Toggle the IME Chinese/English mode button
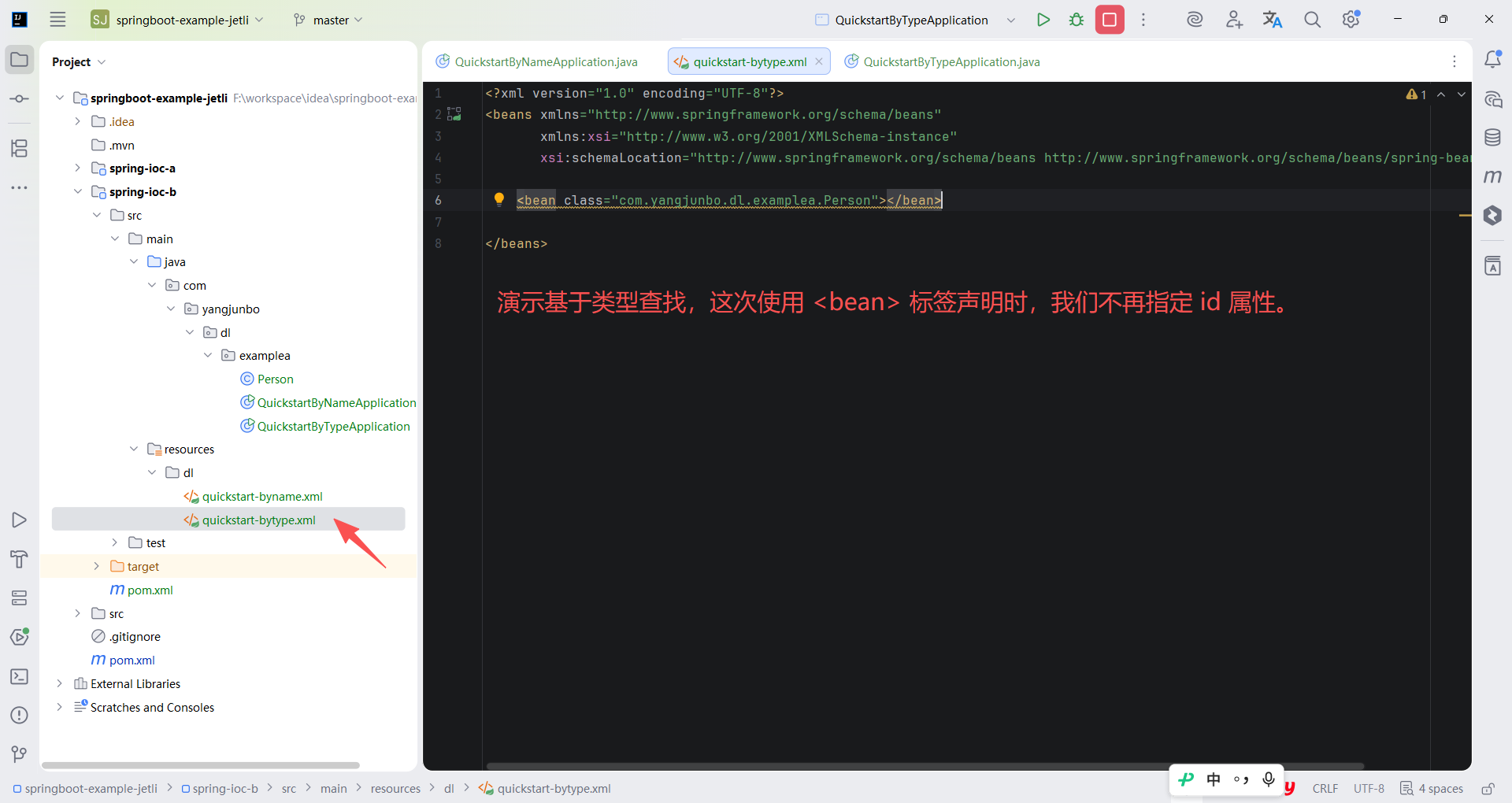The height and width of the screenshot is (803, 1512). coord(1214,779)
